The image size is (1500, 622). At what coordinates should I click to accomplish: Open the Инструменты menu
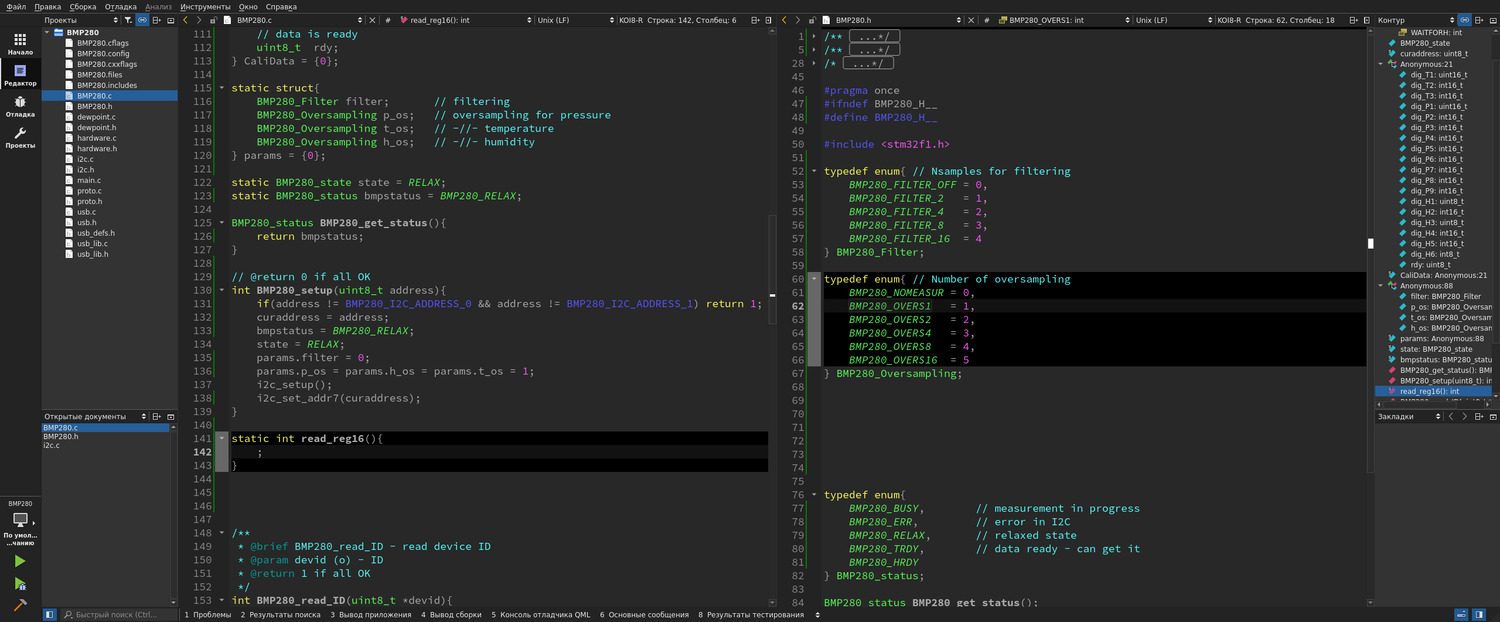(x=204, y=6)
